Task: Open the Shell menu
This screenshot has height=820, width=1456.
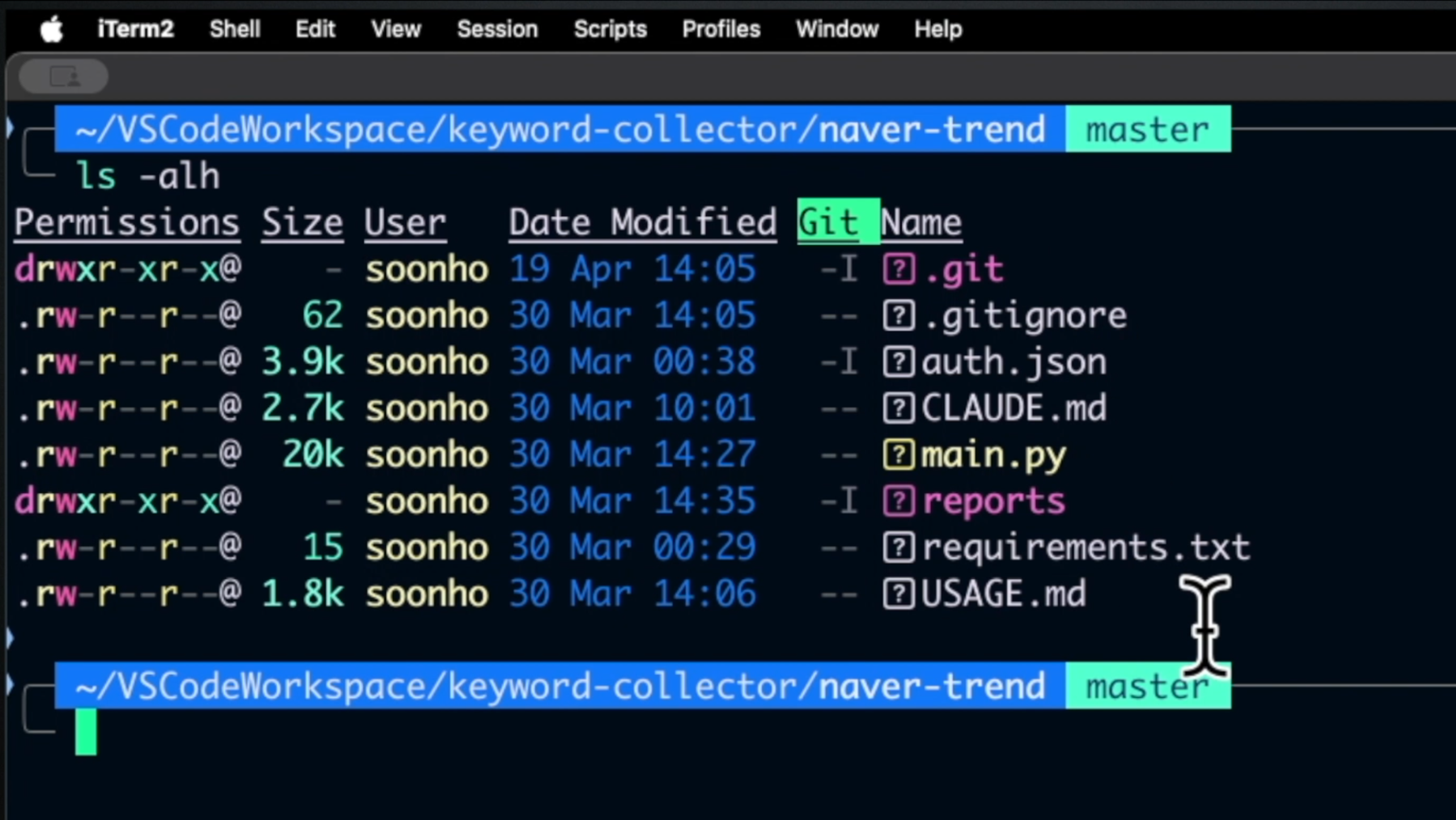Action: coord(235,29)
